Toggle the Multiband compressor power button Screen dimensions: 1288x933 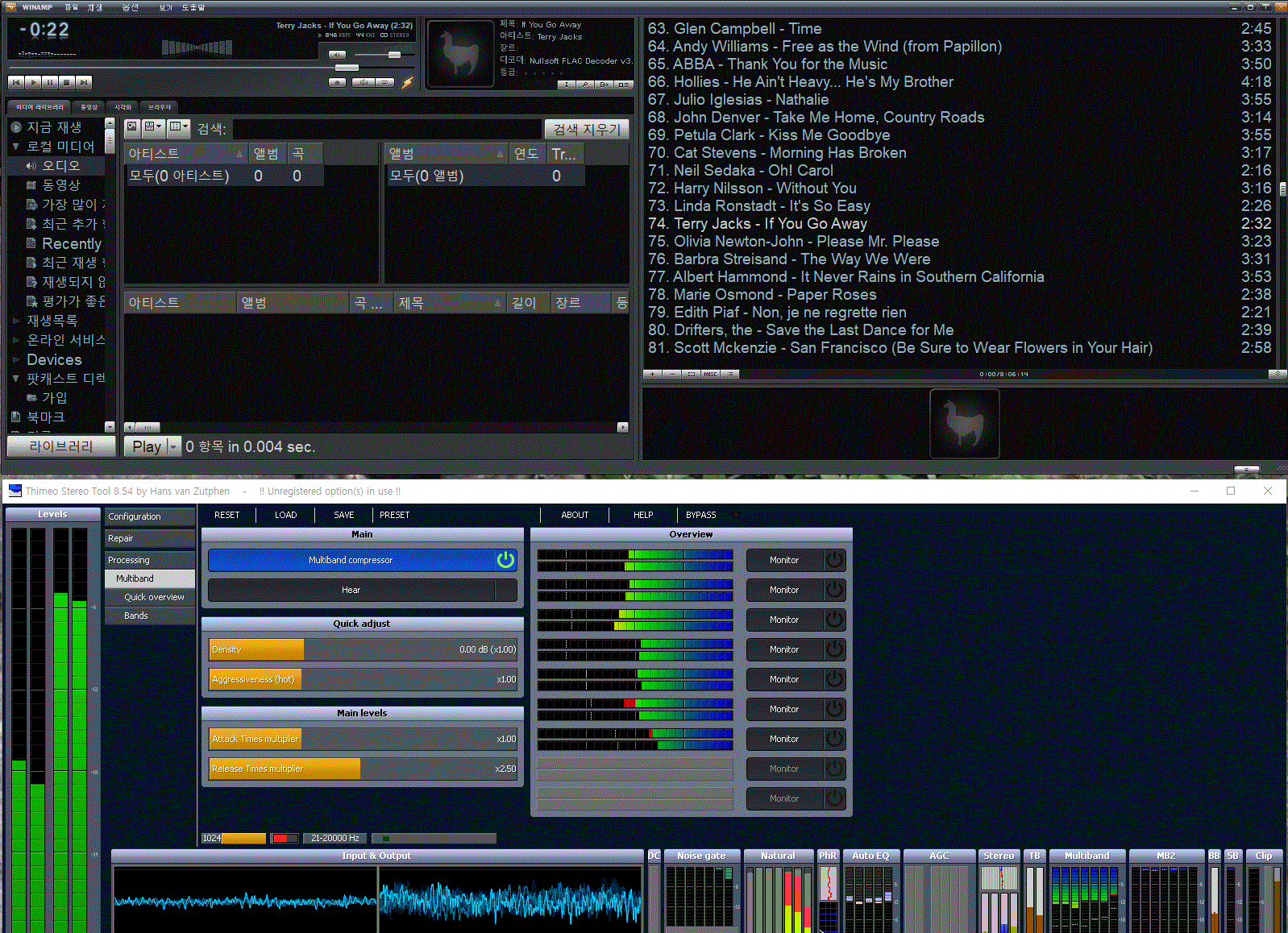(x=505, y=560)
